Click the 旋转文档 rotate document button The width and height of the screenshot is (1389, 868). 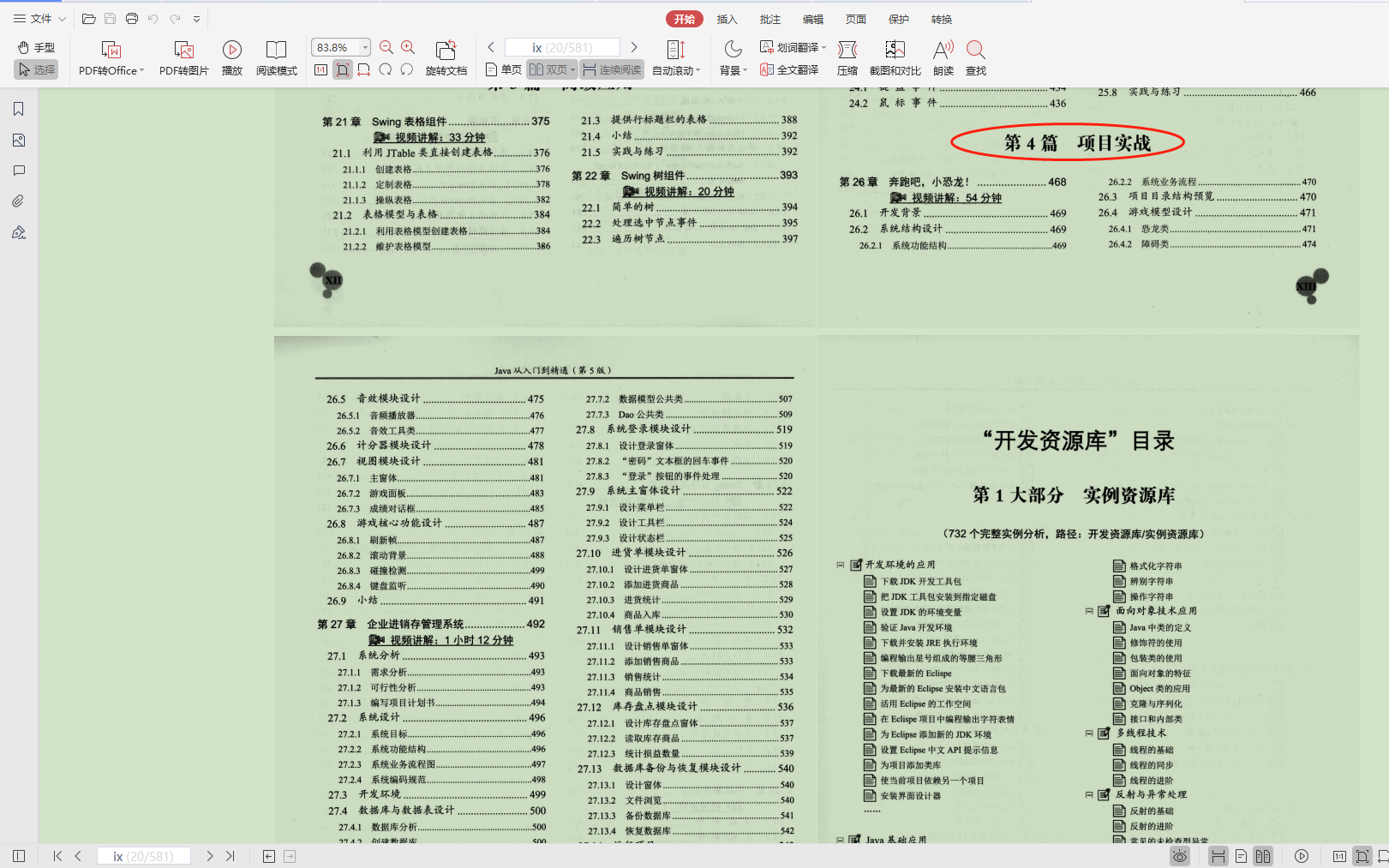pyautogui.click(x=446, y=58)
